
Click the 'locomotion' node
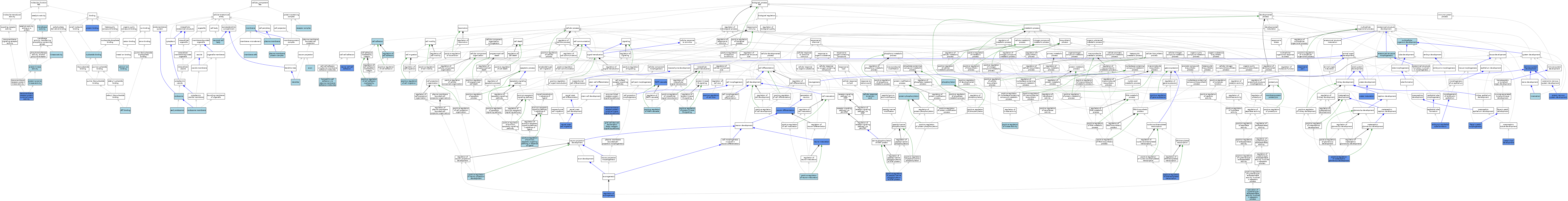coord(463,28)
